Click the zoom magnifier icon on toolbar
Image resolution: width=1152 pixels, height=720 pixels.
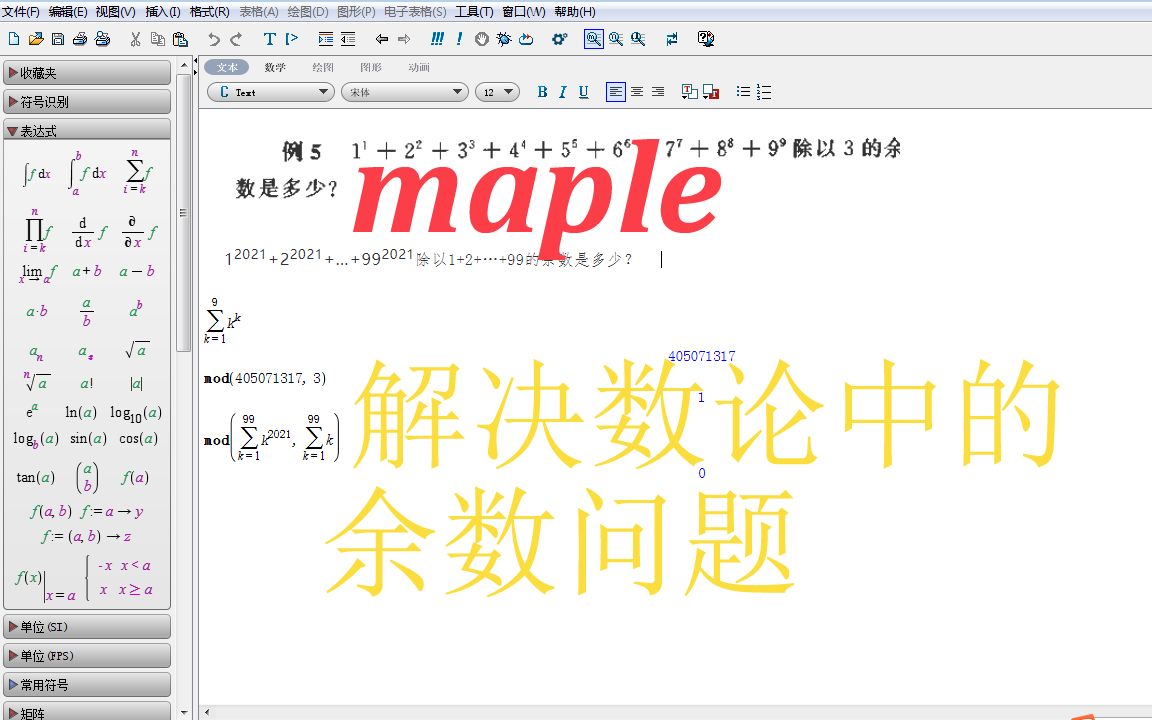594,39
